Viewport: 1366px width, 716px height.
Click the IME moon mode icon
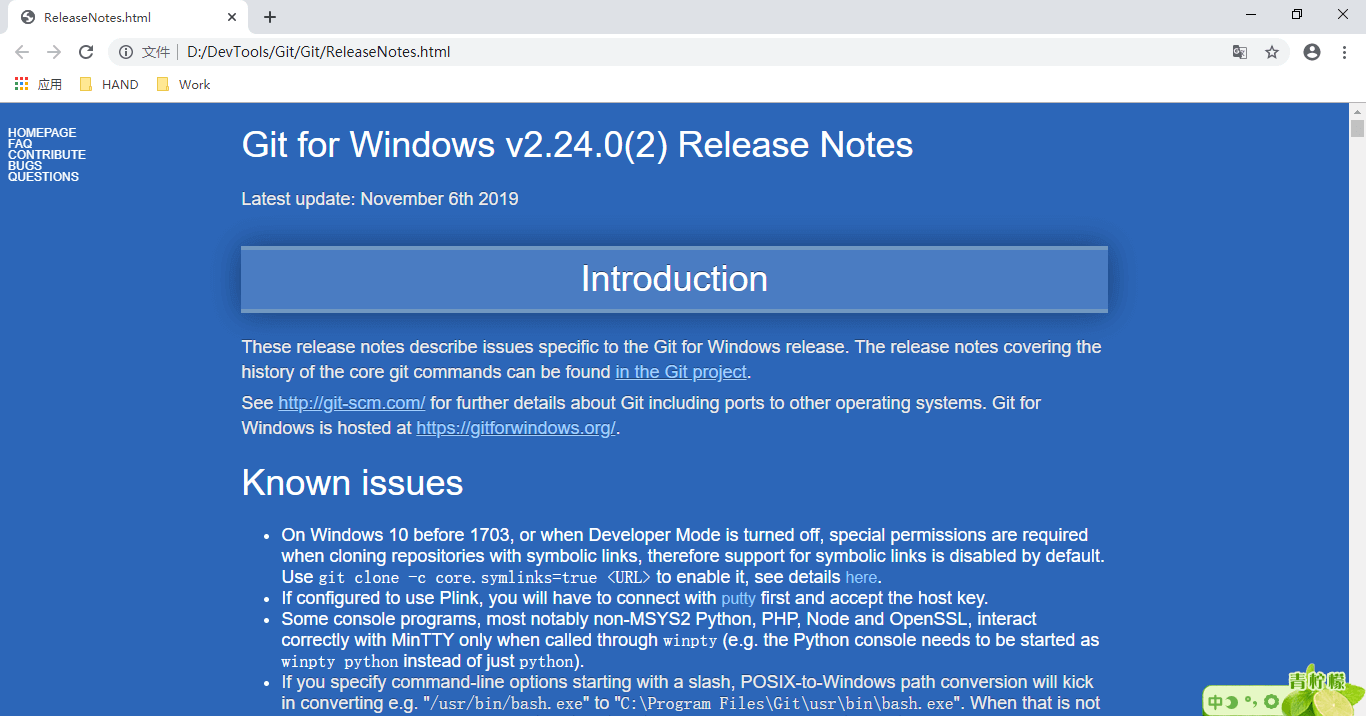pyautogui.click(x=1232, y=702)
